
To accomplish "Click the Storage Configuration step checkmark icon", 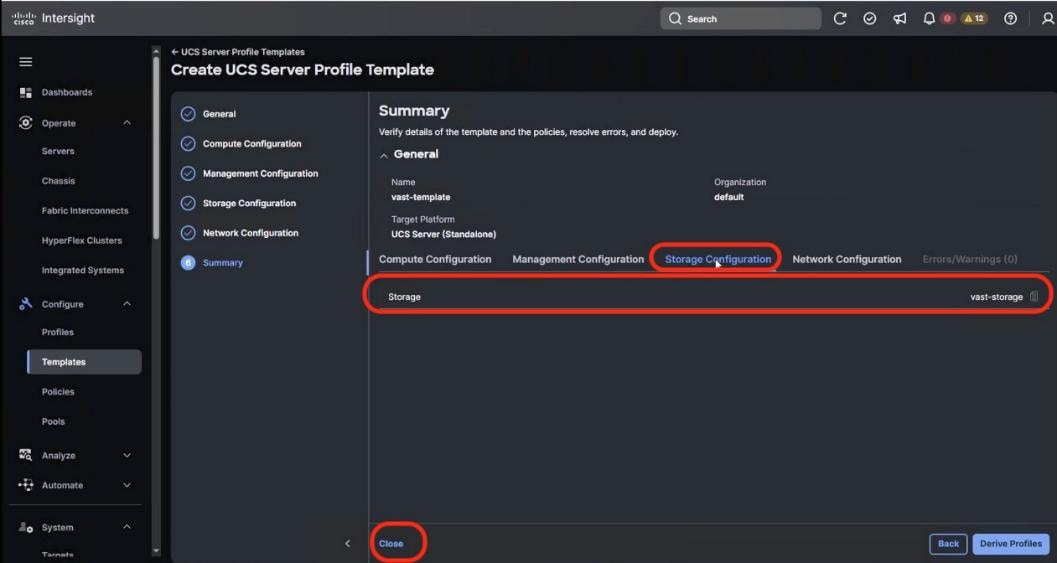I will (x=188, y=203).
